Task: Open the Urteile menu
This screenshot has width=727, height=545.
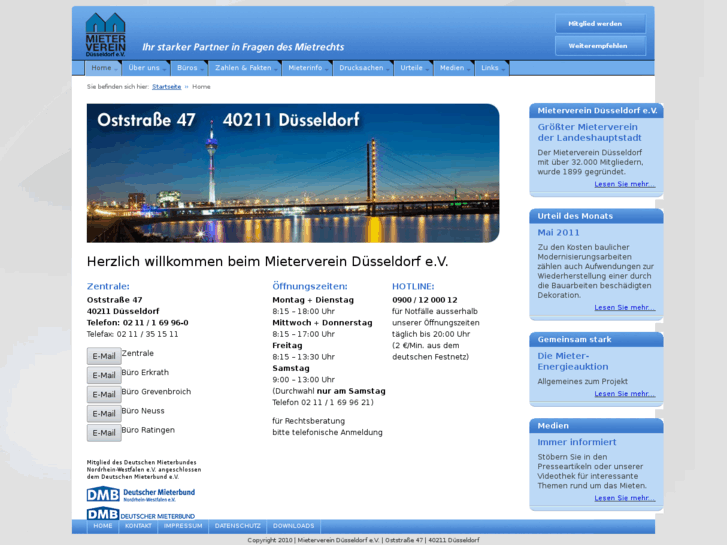Action: click(x=413, y=68)
